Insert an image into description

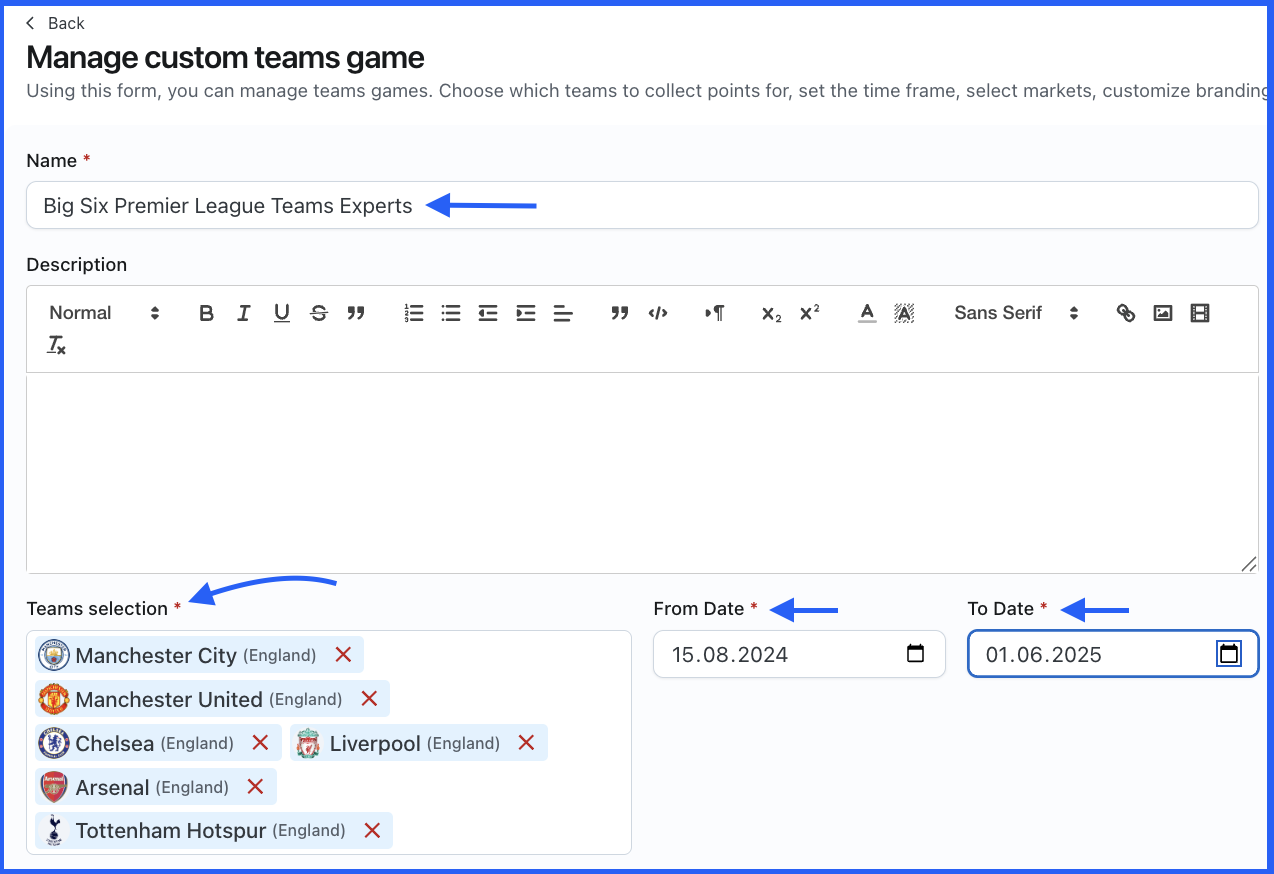point(1162,313)
